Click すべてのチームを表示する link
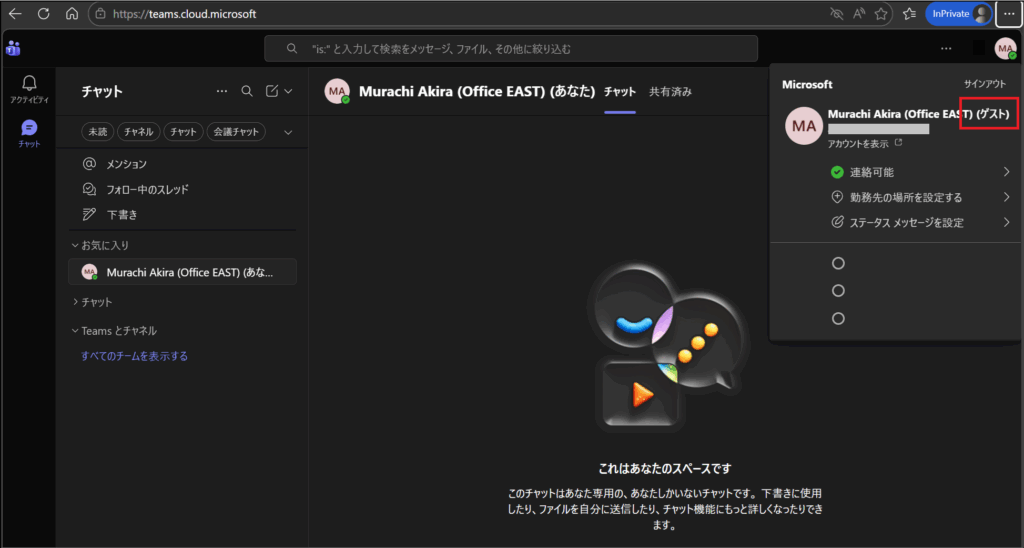1024x548 pixels. pos(134,356)
